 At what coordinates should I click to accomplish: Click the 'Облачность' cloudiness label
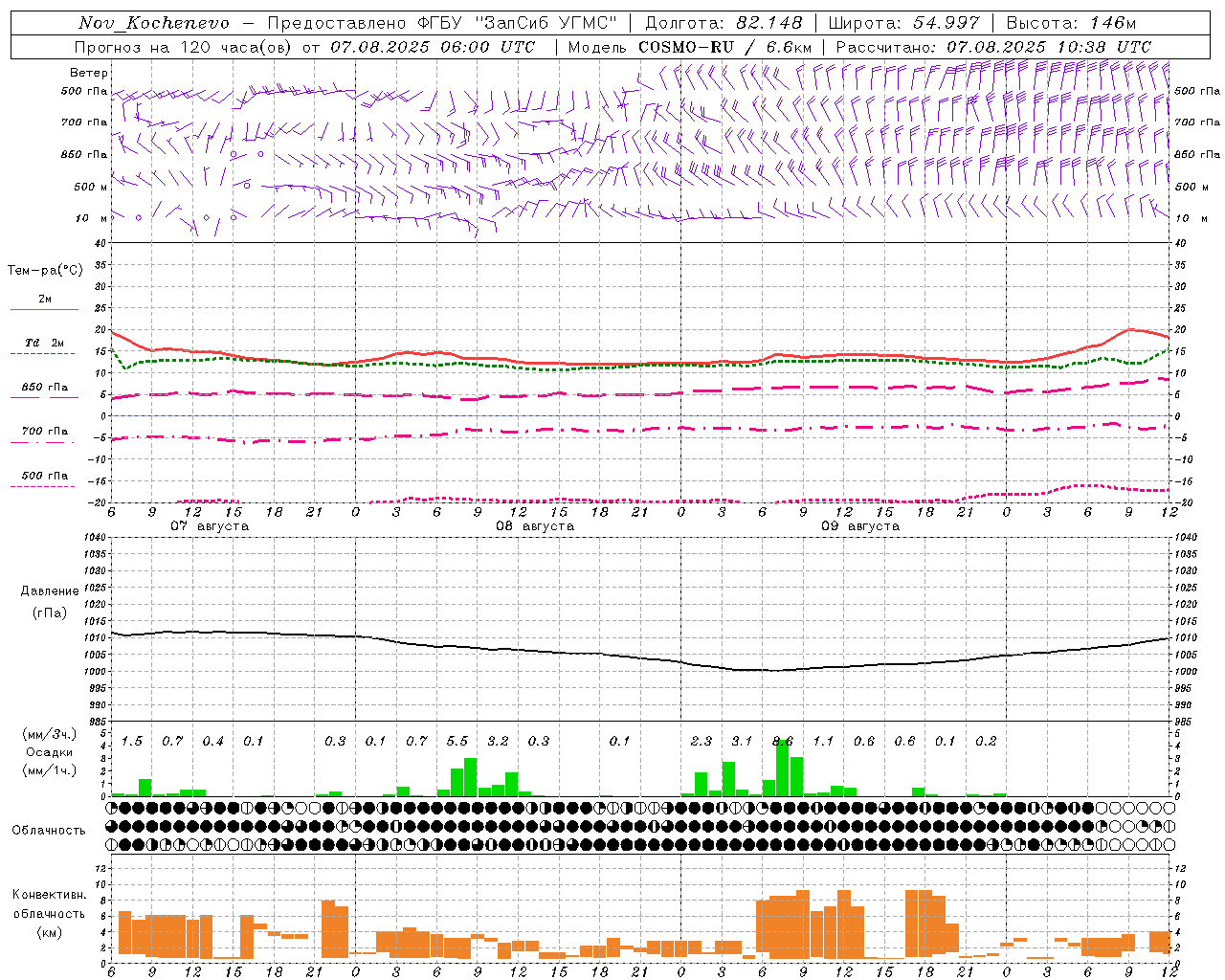[x=49, y=830]
